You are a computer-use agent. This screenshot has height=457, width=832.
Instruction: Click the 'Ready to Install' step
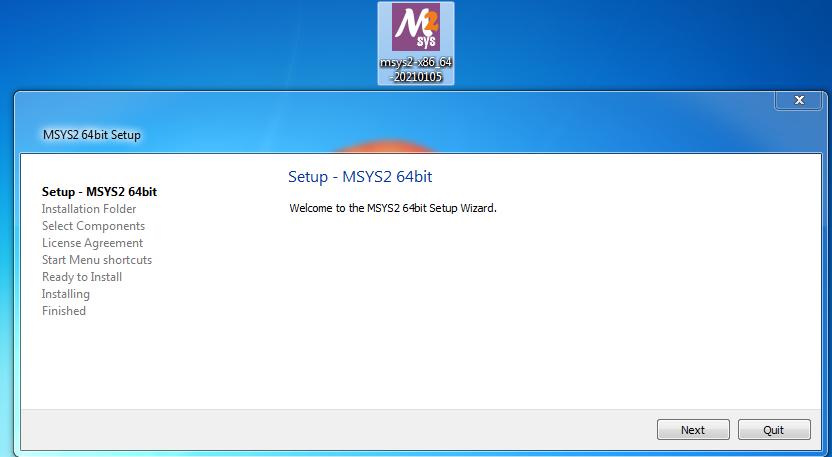pos(82,277)
